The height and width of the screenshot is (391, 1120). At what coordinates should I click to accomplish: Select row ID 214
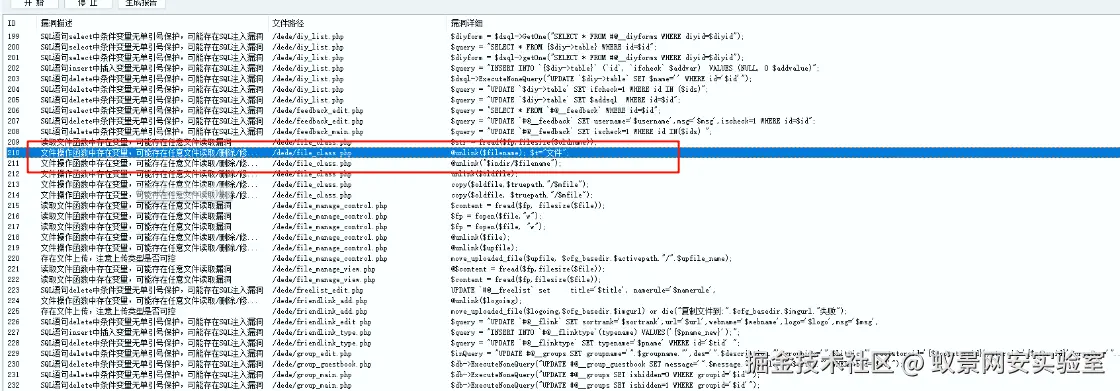pos(14,195)
